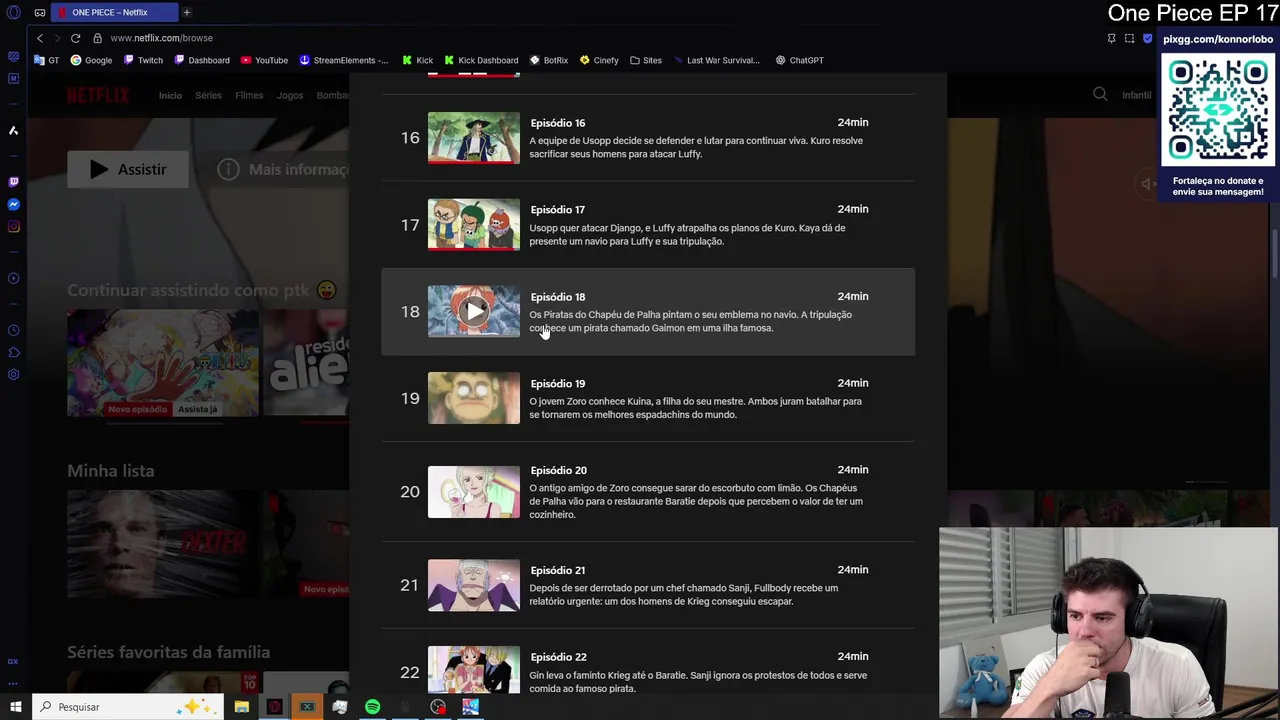This screenshot has width=1280, height=720.
Task: Select Episódio 20 thumbnail
Action: click(474, 492)
